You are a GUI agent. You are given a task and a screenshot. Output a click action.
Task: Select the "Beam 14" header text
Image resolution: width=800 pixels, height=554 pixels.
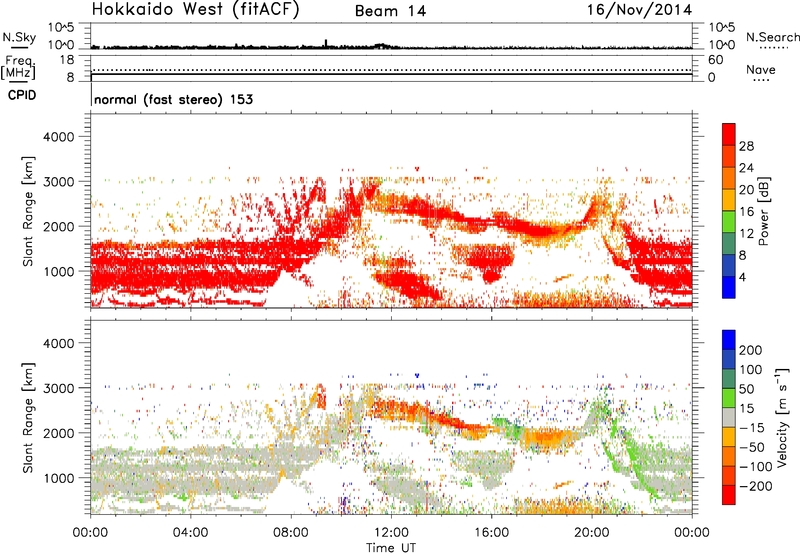pos(390,11)
